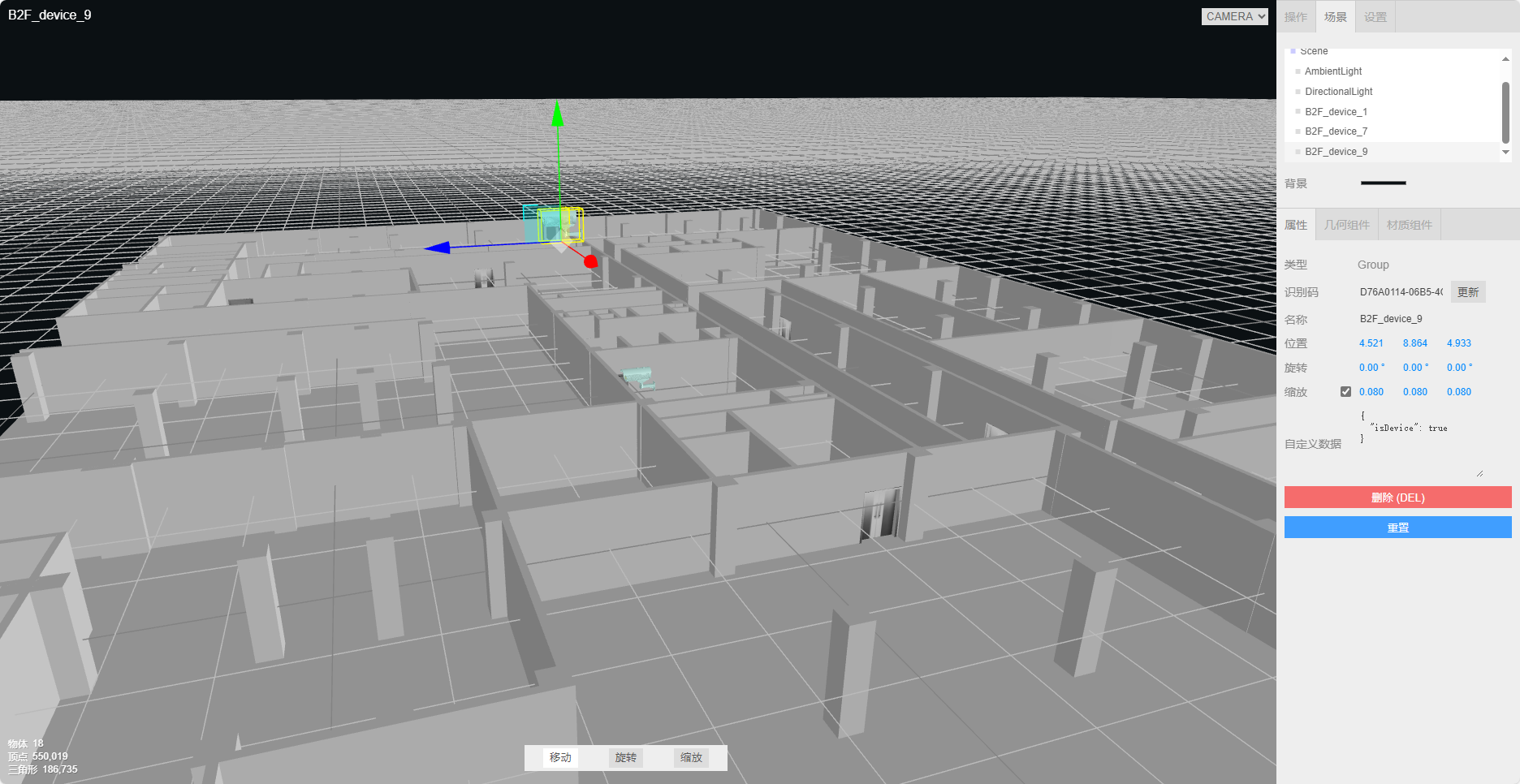This screenshot has height=784, width=1520.
Task: Click the scene tree scrollbar thumb
Action: click(1505, 112)
